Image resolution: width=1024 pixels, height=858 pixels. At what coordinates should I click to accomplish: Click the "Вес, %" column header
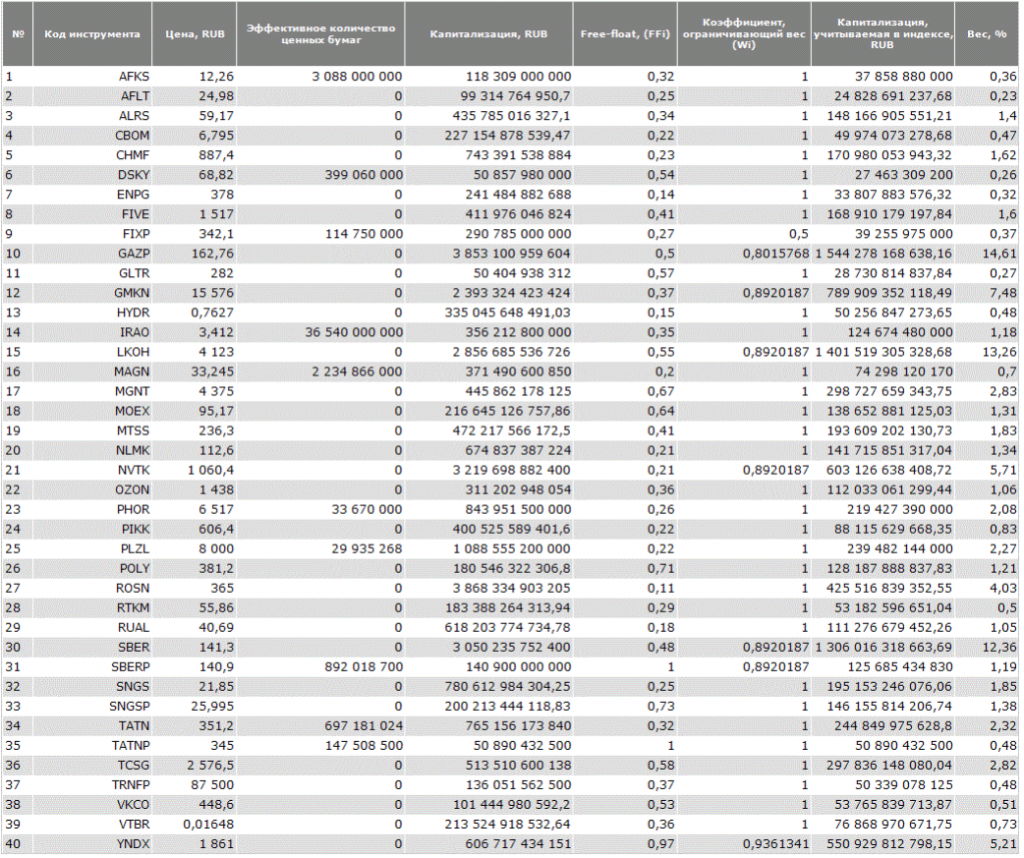pyautogui.click(x=986, y=33)
